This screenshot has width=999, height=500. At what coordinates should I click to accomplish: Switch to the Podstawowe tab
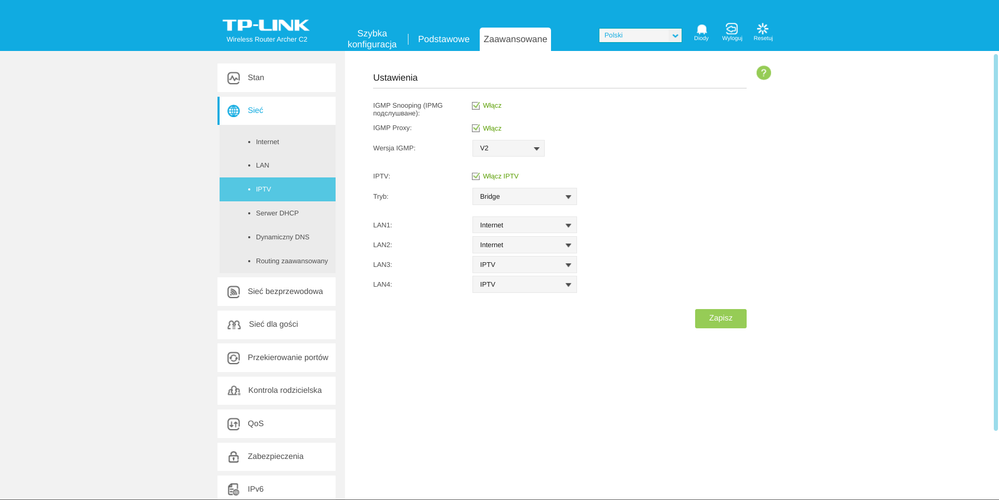tap(443, 39)
